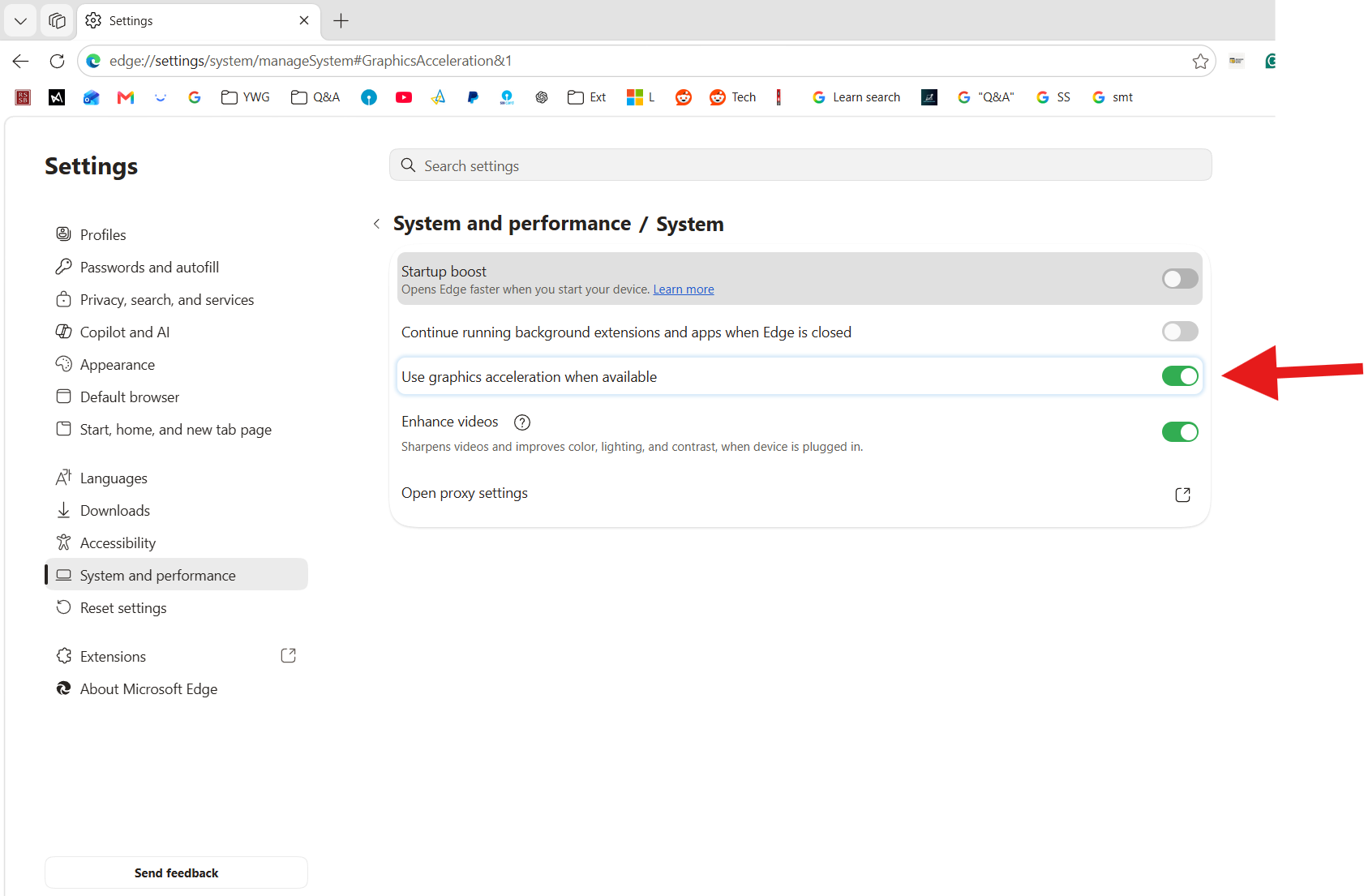Click the Open proxy settings external-link icon
This screenshot has height=896, width=1364.
(1182, 495)
